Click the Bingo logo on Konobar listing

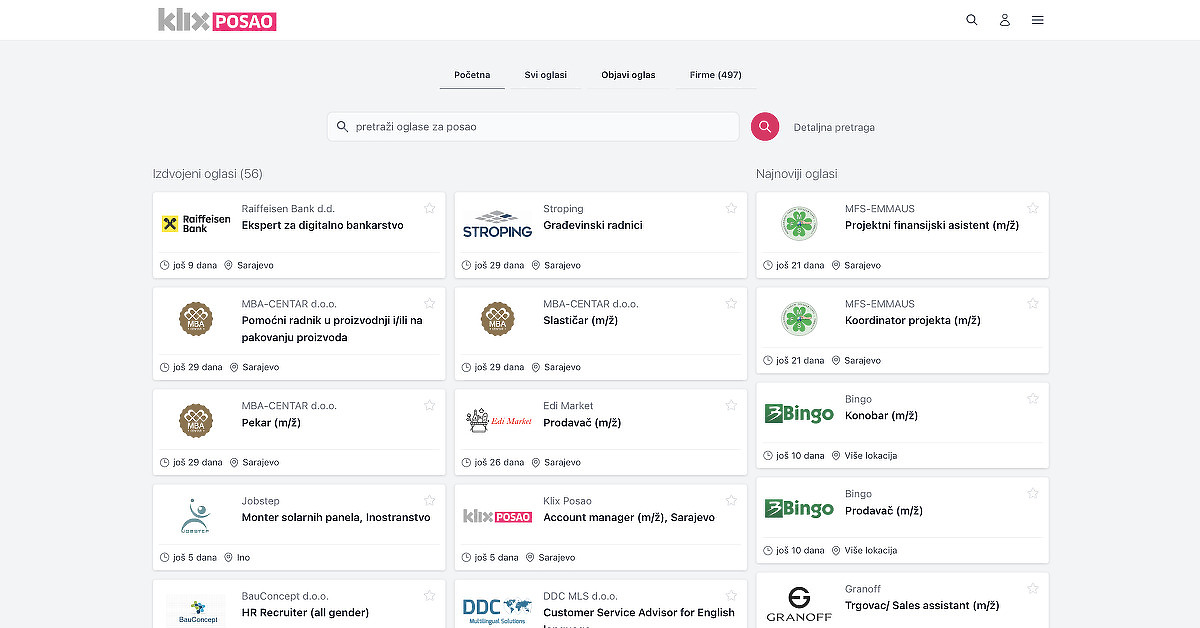pos(799,414)
